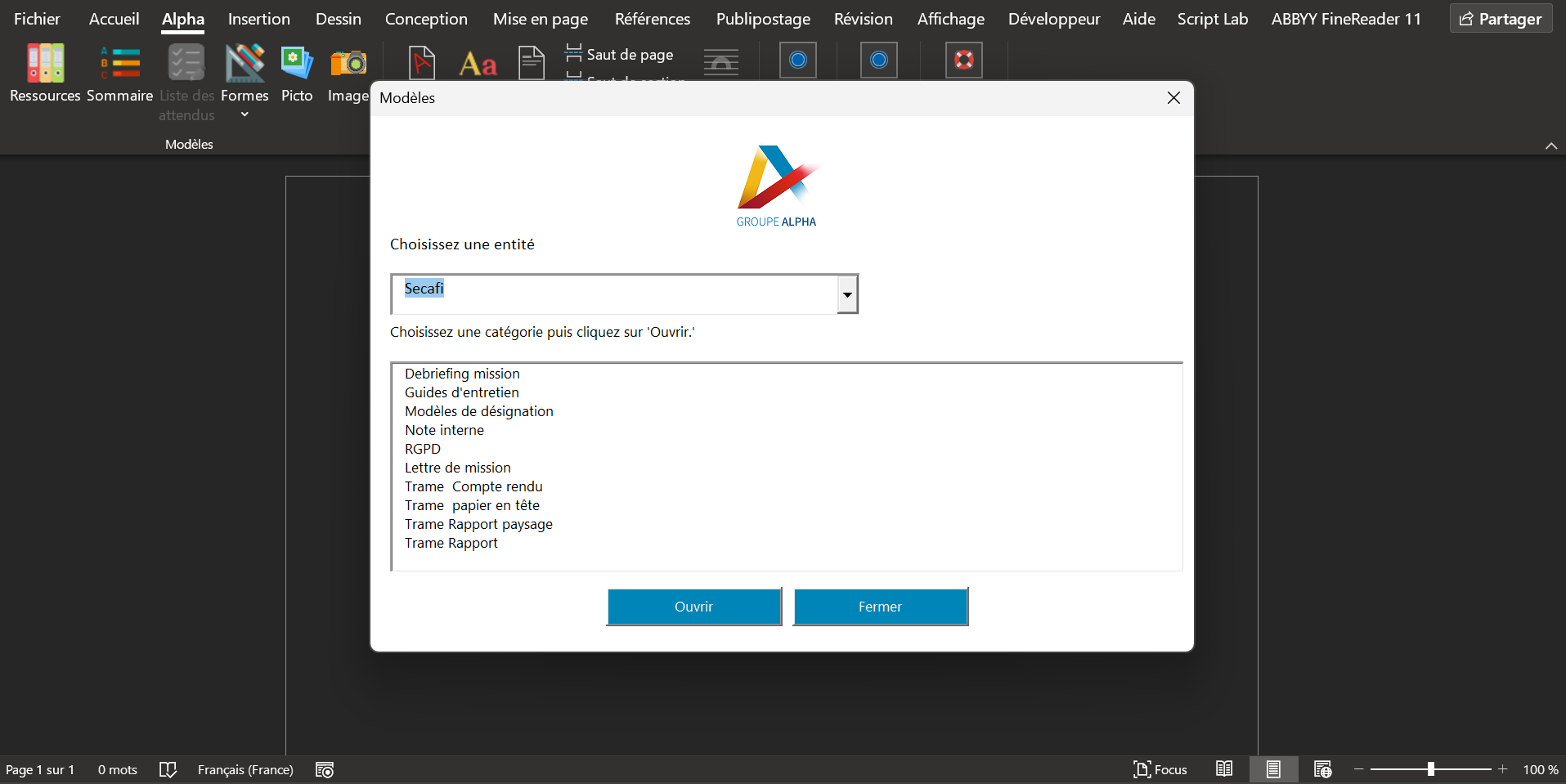Click 'Page 1 sur 1' in status bar
This screenshot has width=1566, height=784.
point(40,770)
